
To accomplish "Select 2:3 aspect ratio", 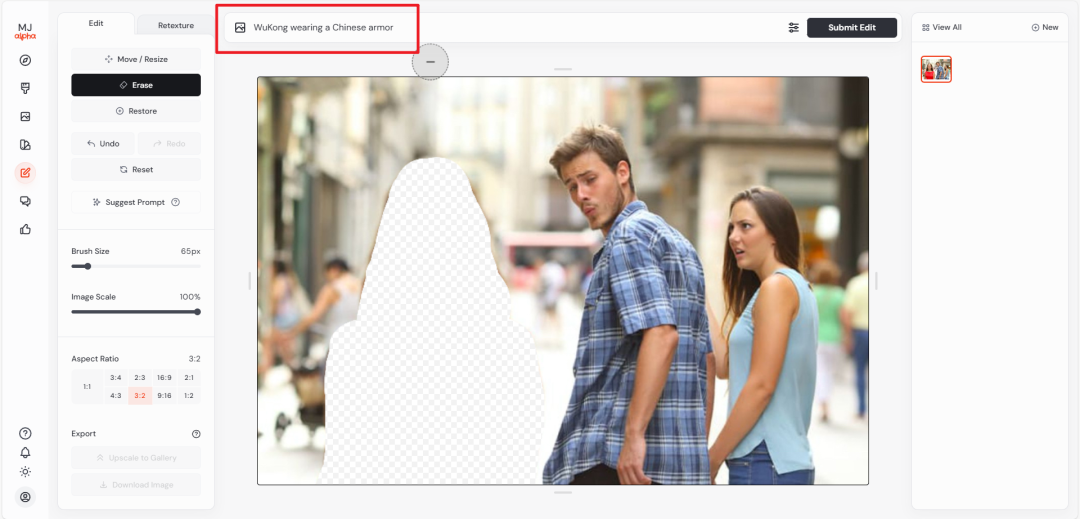I will tap(140, 378).
